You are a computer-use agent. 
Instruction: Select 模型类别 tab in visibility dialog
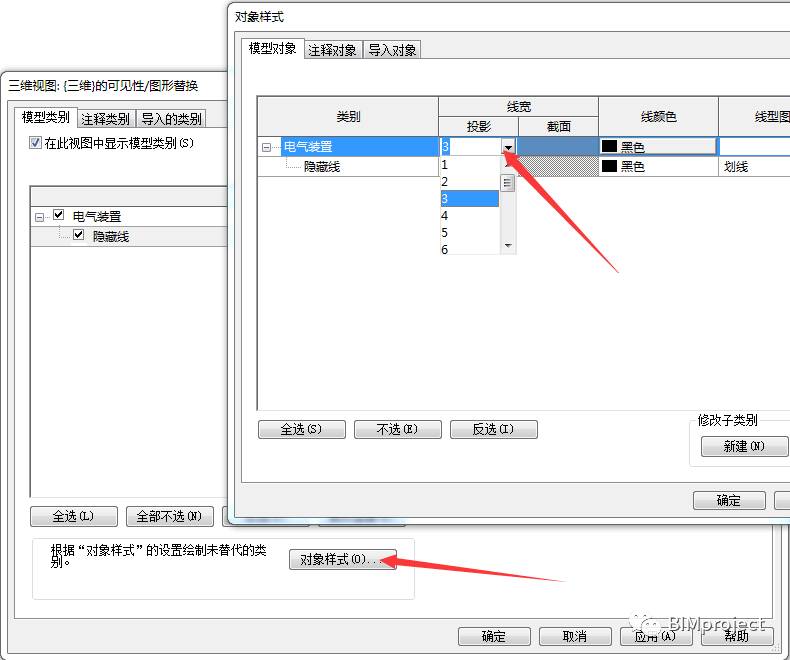click(x=46, y=117)
